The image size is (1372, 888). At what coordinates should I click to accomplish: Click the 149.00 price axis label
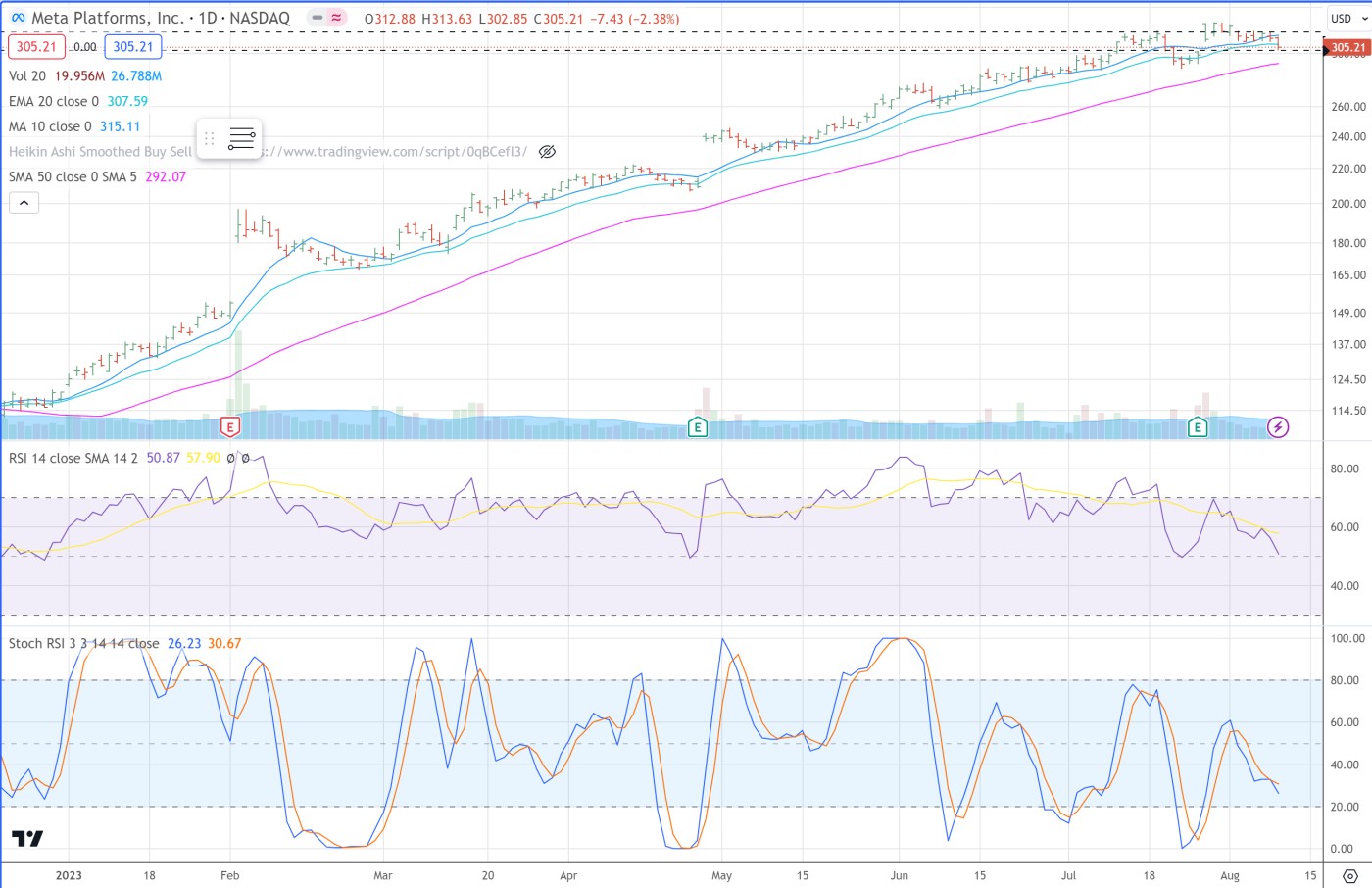pyautogui.click(x=1348, y=313)
